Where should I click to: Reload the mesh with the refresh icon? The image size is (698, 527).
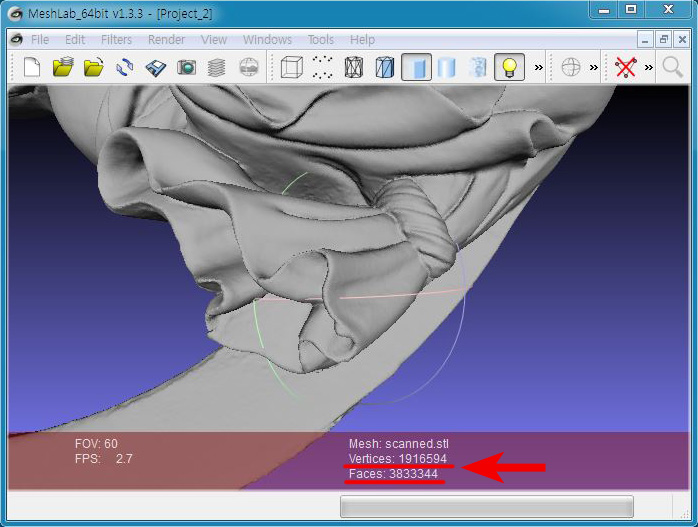coord(125,67)
